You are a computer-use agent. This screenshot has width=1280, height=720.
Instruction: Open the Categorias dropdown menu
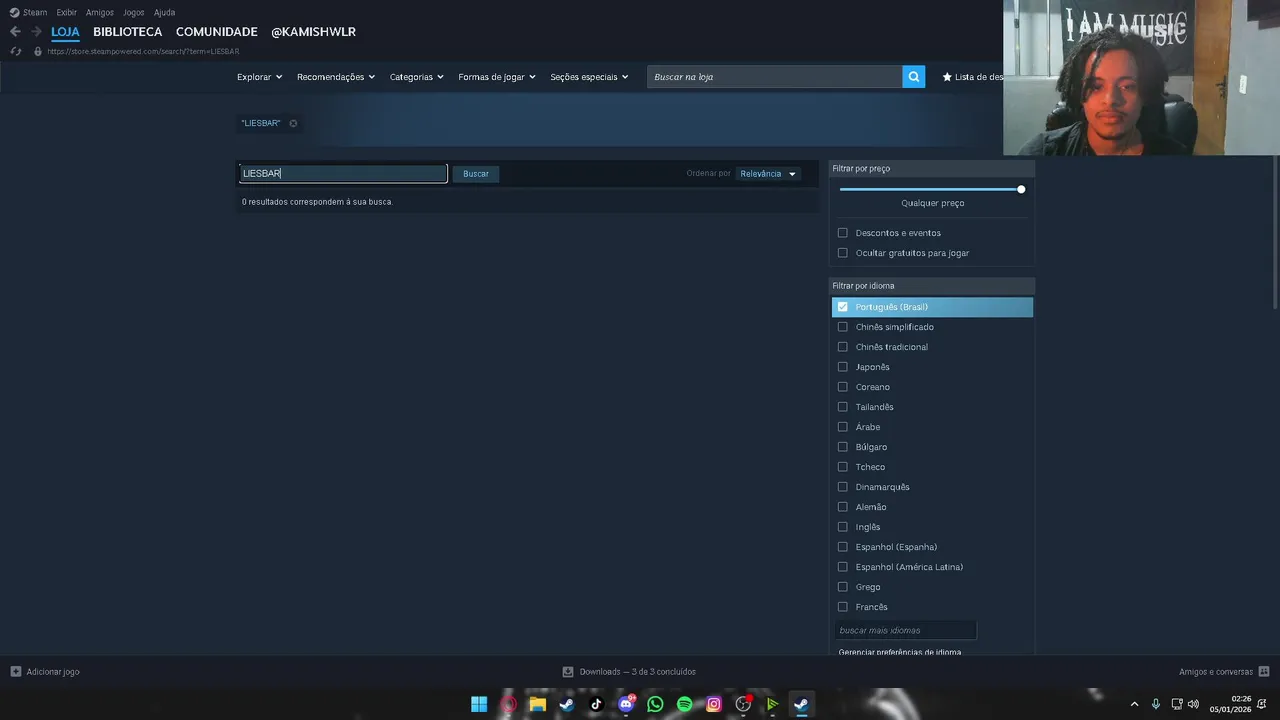coord(416,77)
